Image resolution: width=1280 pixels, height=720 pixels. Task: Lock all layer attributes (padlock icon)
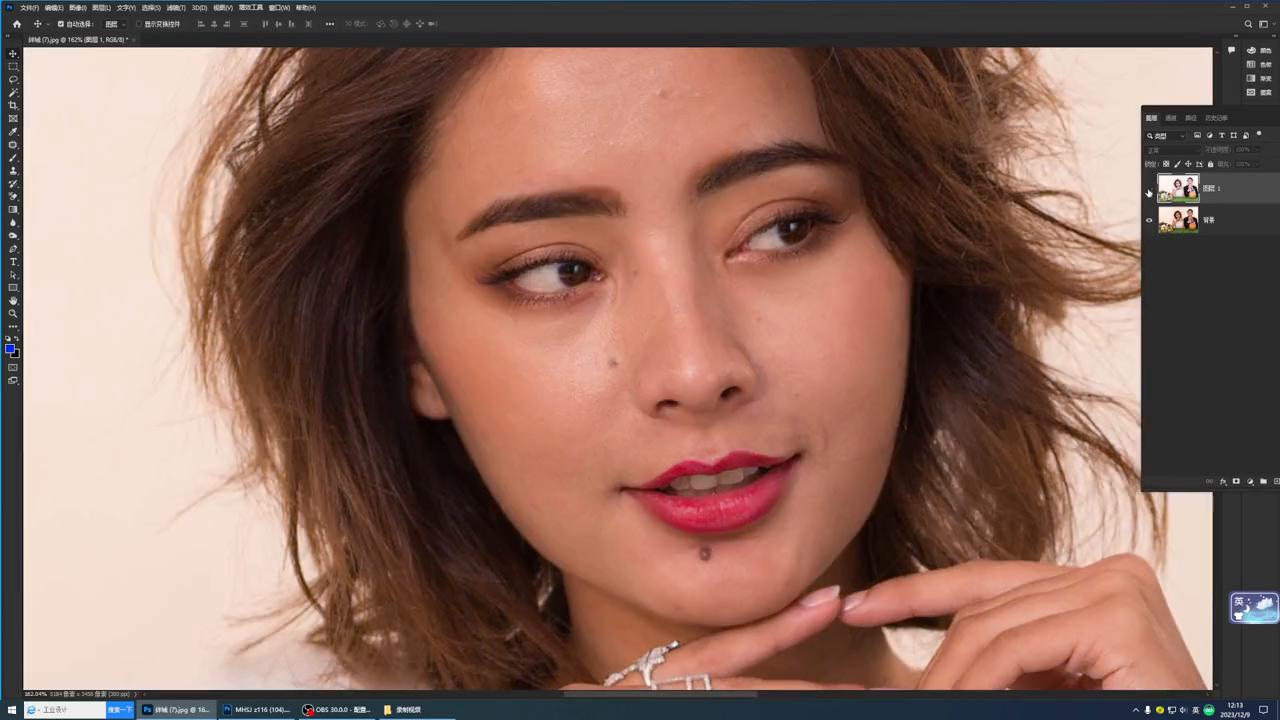coord(1210,164)
